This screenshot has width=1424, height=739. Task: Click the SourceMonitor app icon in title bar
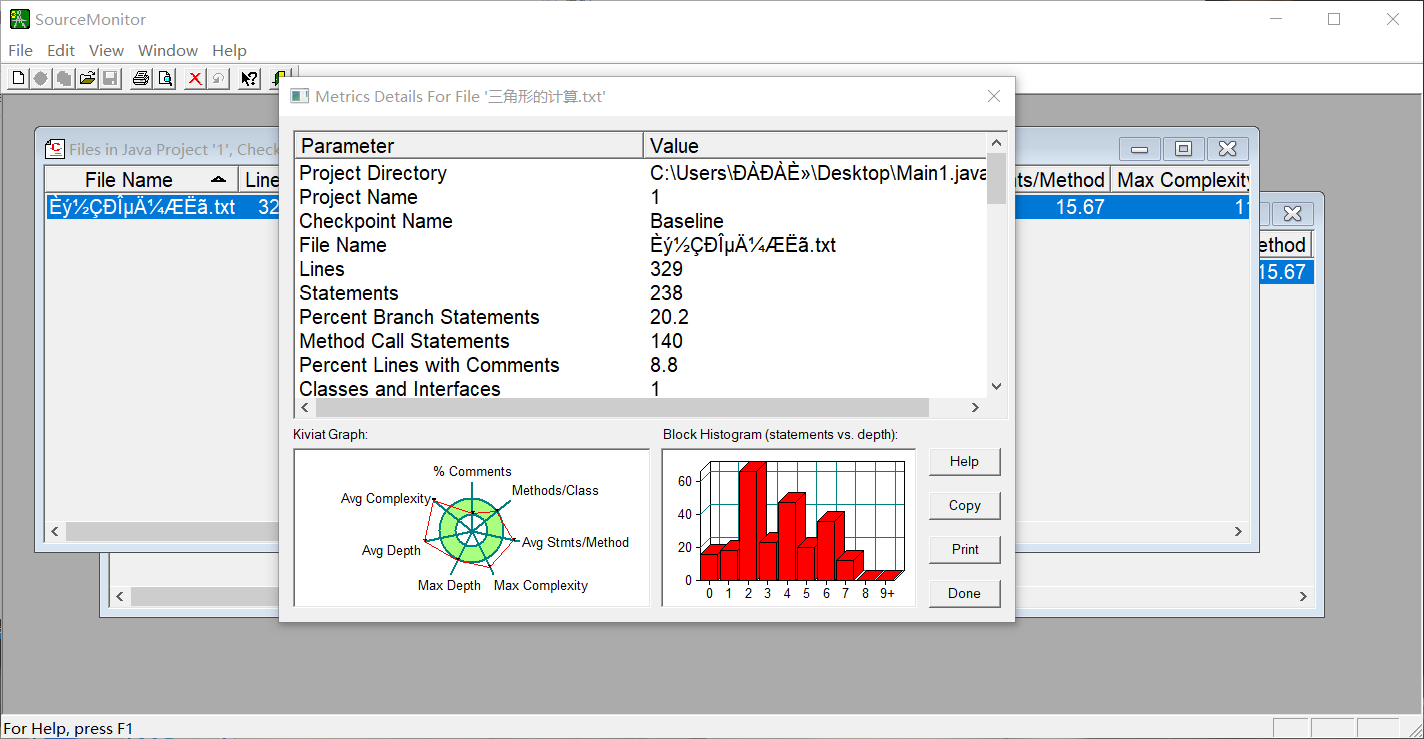[19, 19]
